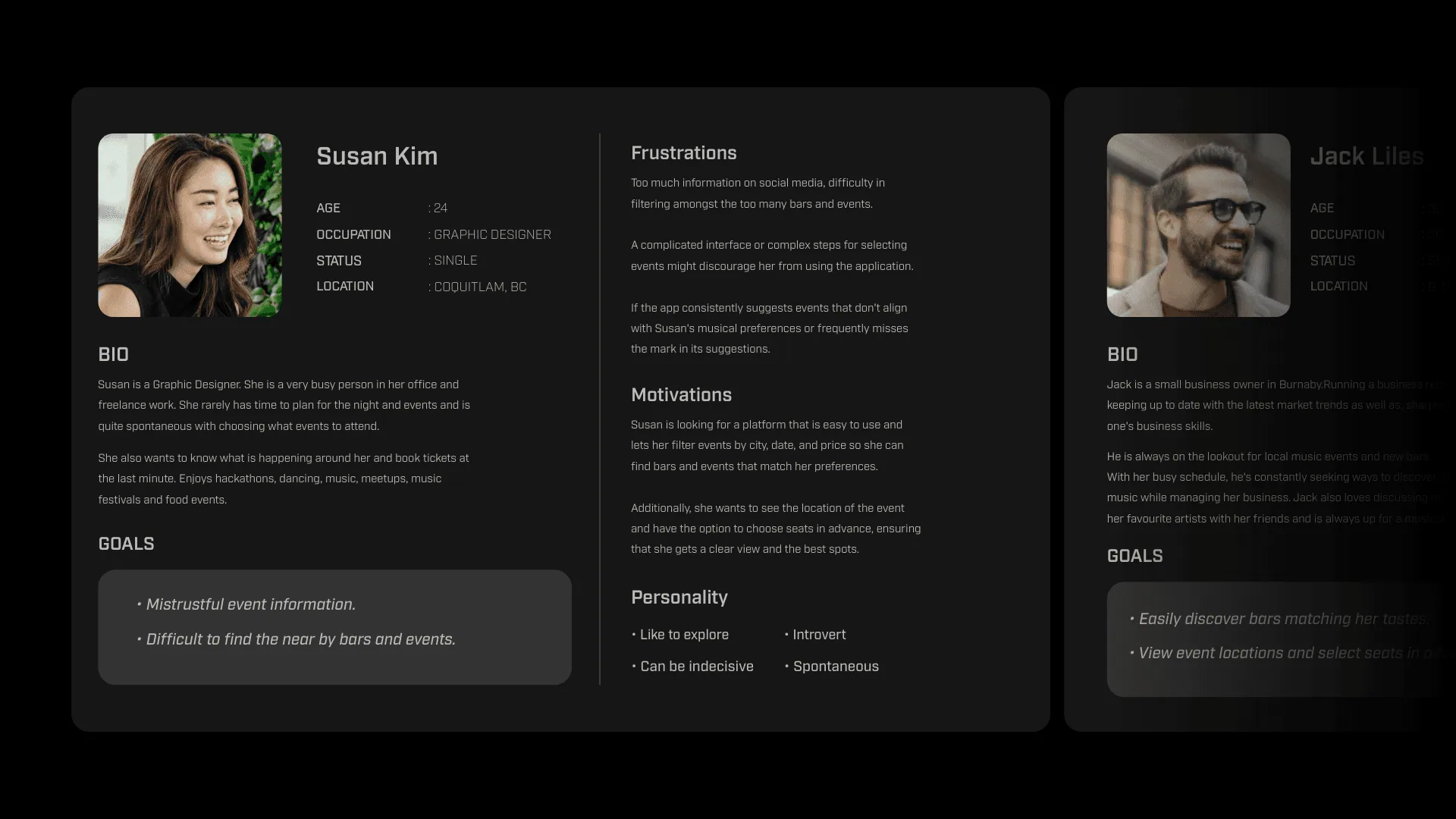Screen dimensions: 1456x819
Task: Click 'Difficult to find the near by bars' bullet
Action: (296, 639)
